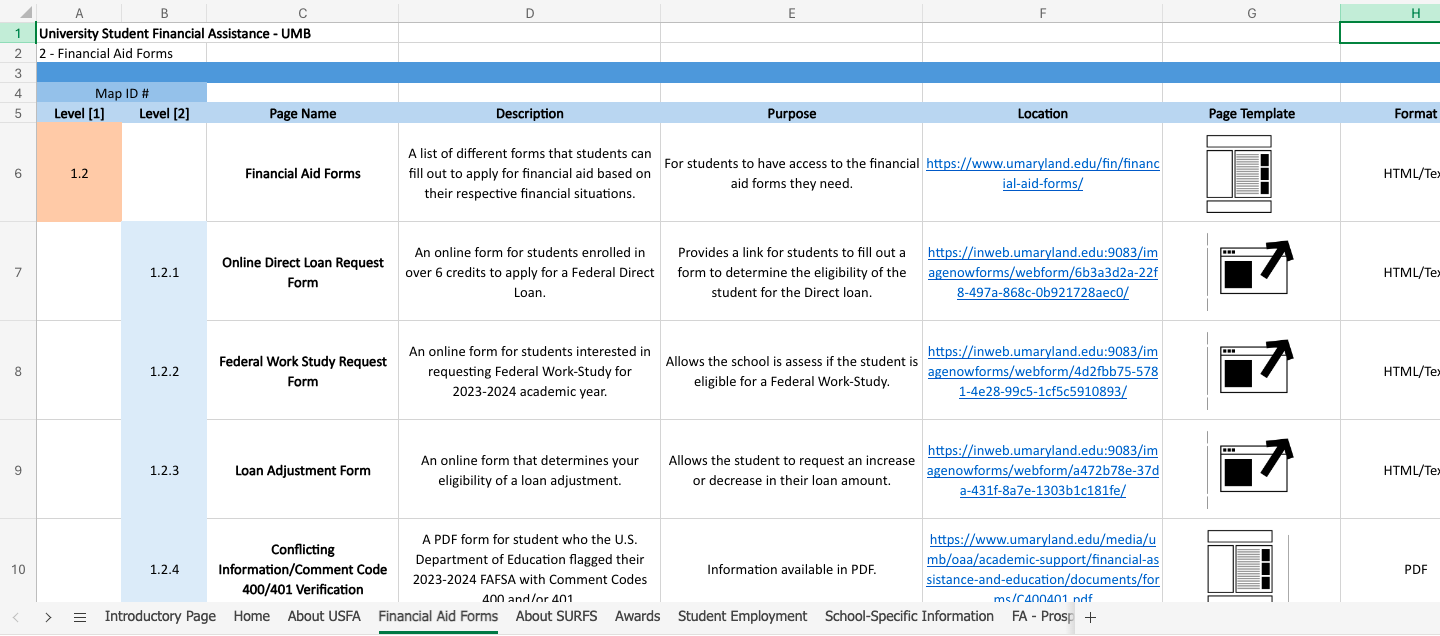Select column C header
The height and width of the screenshot is (636, 1440).
point(303,12)
